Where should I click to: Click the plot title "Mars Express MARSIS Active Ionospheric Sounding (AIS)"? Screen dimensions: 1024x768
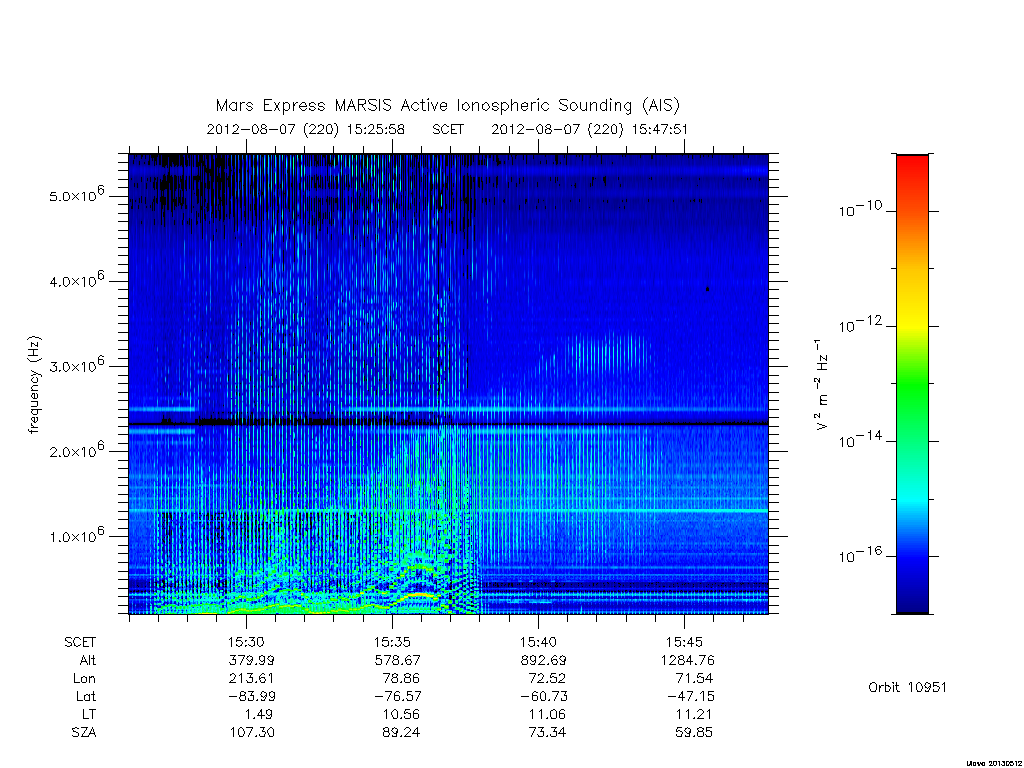(x=448, y=105)
